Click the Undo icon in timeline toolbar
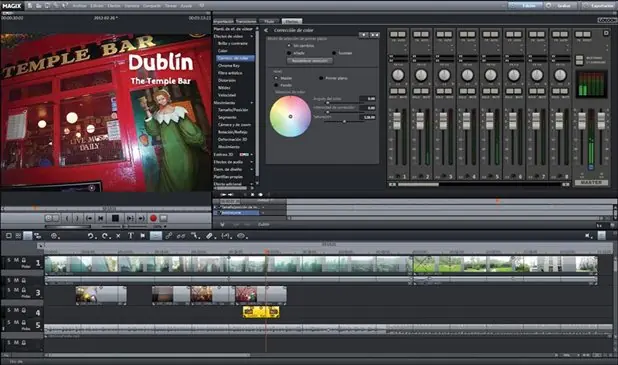Image resolution: width=618 pixels, height=365 pixels. coord(91,236)
